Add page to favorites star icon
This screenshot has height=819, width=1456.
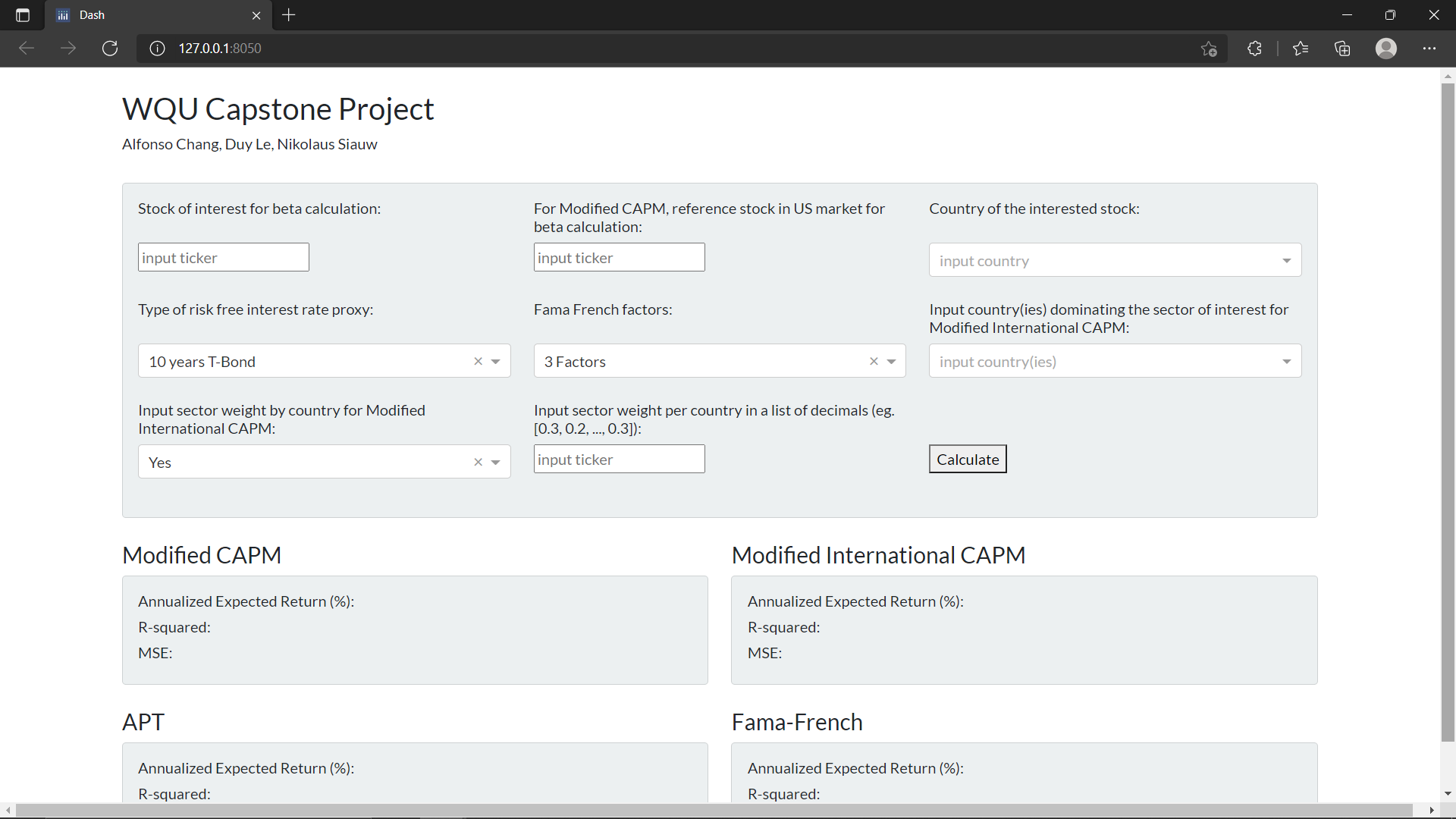pyautogui.click(x=1209, y=49)
